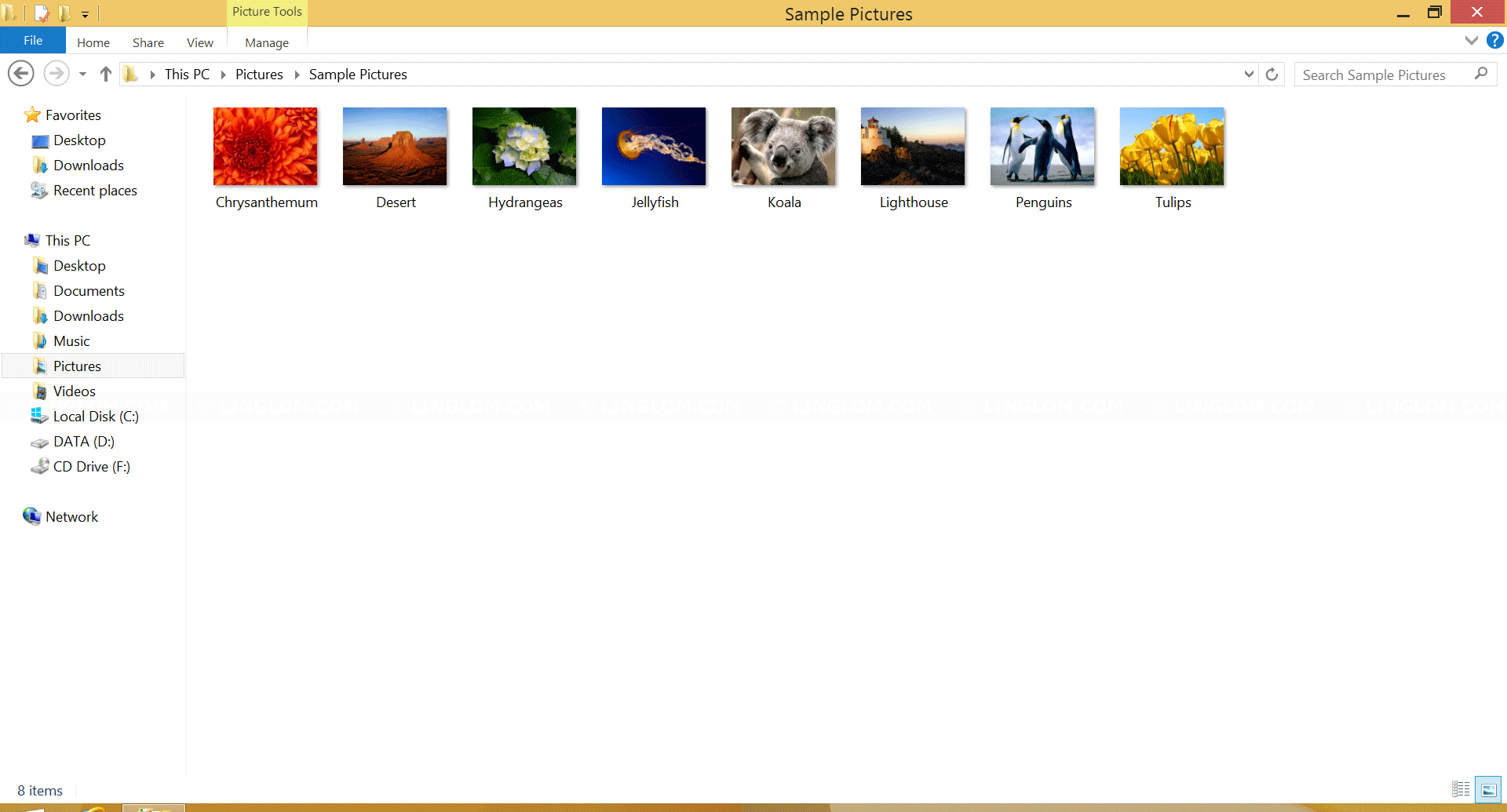Expand the root breadcrumb chevron before This PC
The width and height of the screenshot is (1507, 812).
[x=152, y=75]
